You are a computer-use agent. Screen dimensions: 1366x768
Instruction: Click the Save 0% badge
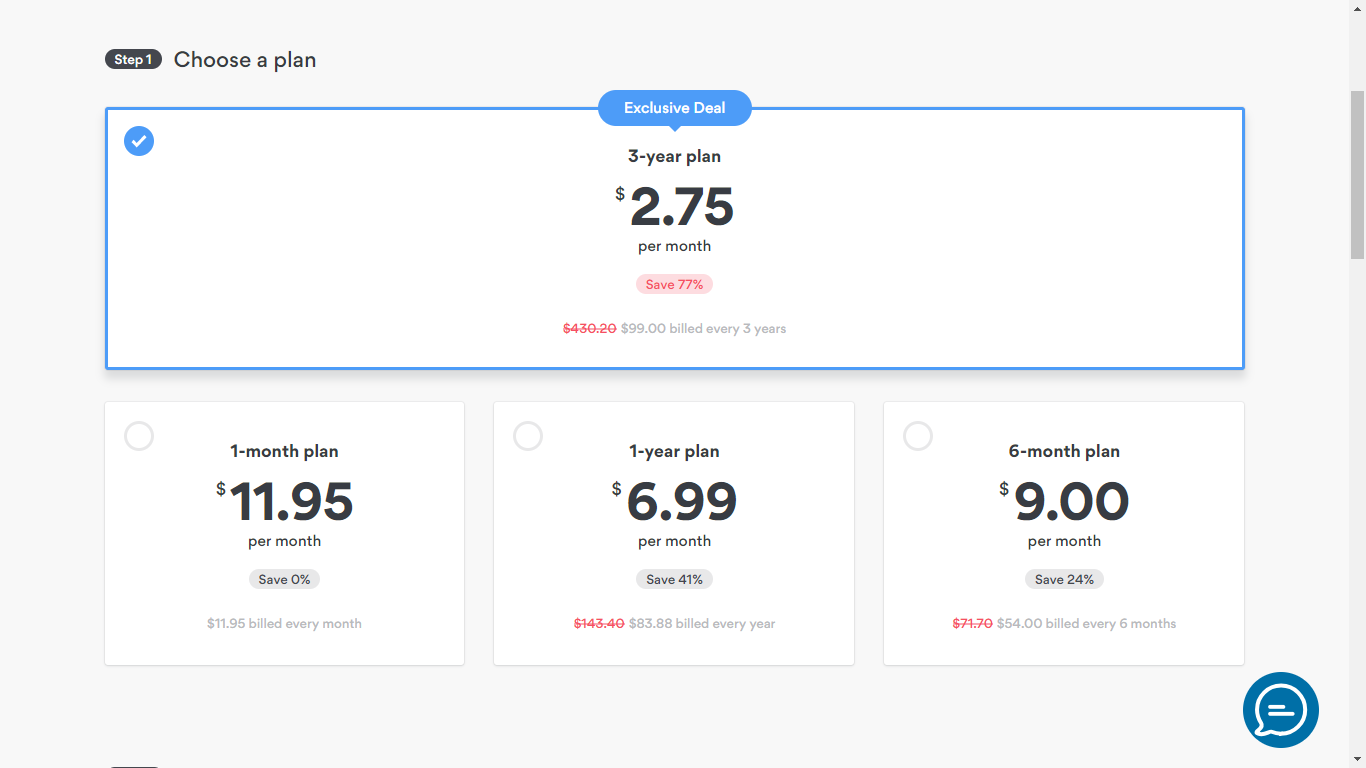click(x=284, y=580)
